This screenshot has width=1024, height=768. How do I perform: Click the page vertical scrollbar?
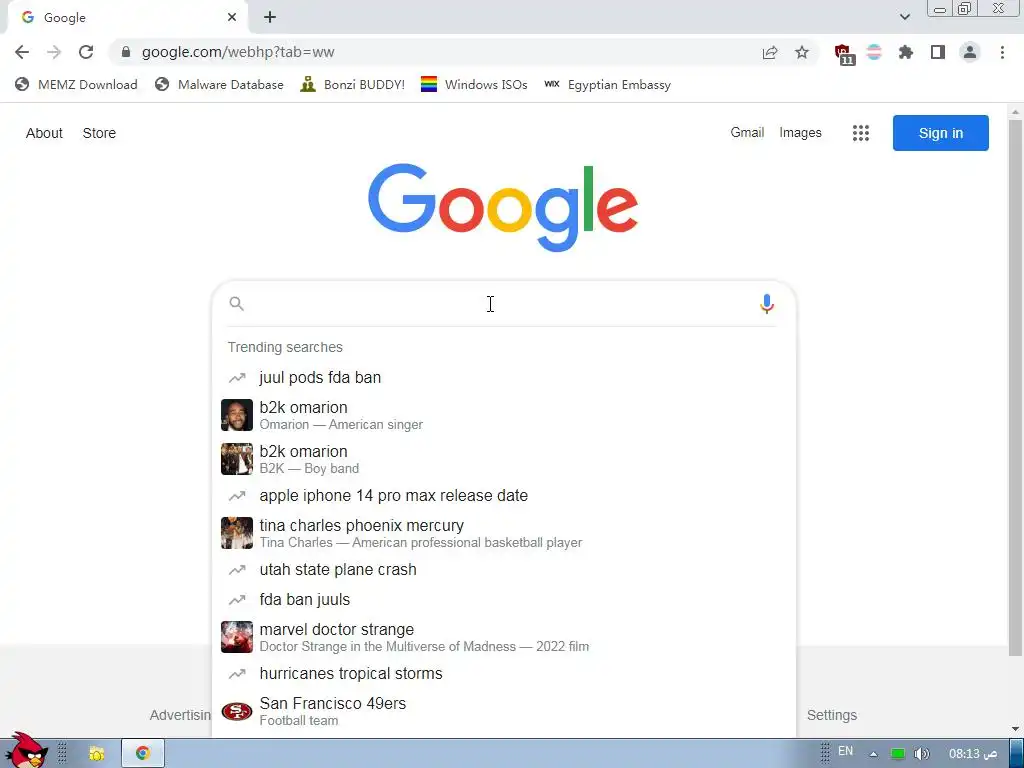[x=1015, y=387]
